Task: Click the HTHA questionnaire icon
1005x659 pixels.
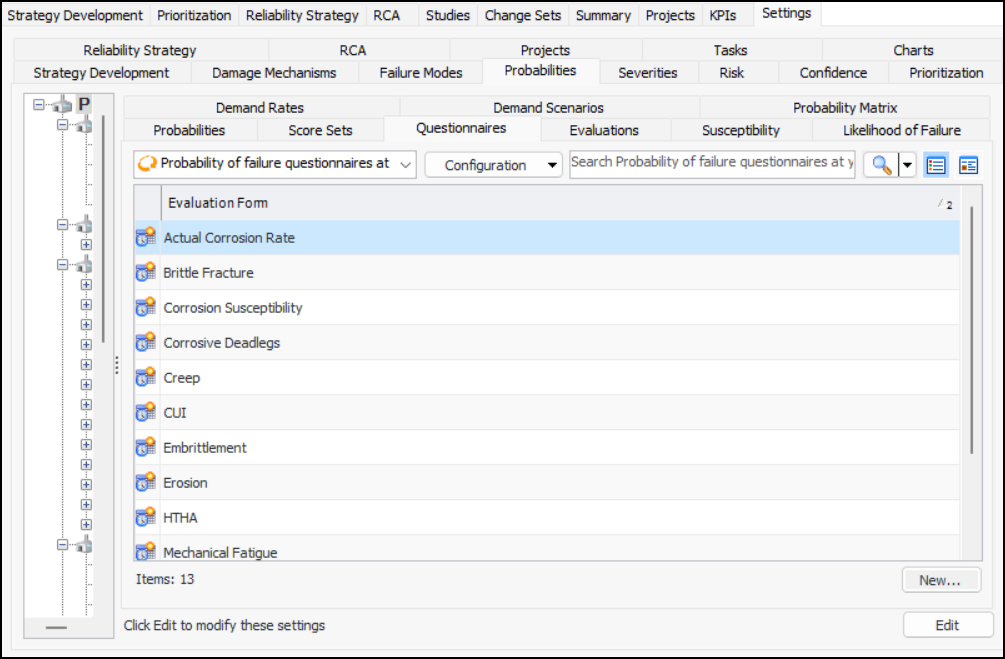Action: (x=146, y=518)
